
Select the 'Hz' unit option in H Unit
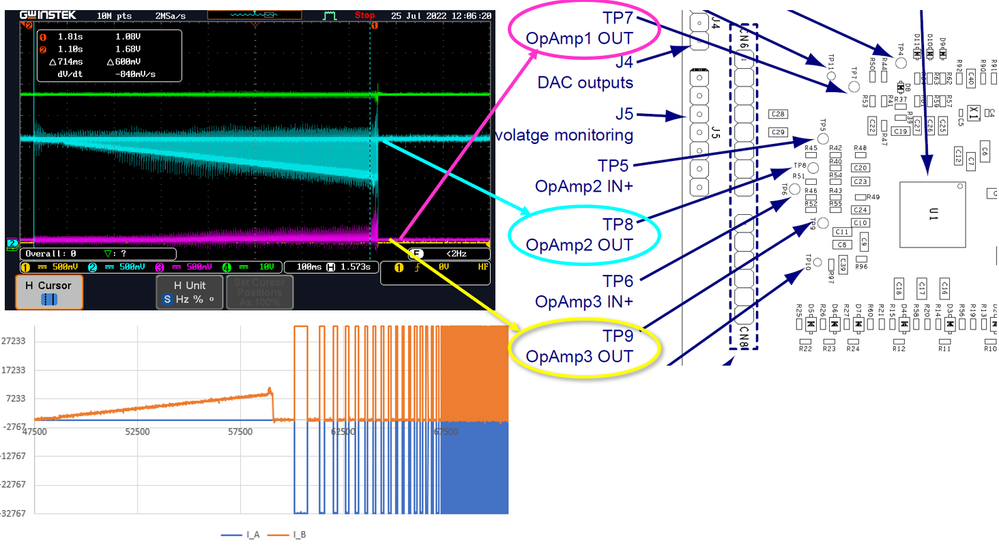tap(182, 299)
